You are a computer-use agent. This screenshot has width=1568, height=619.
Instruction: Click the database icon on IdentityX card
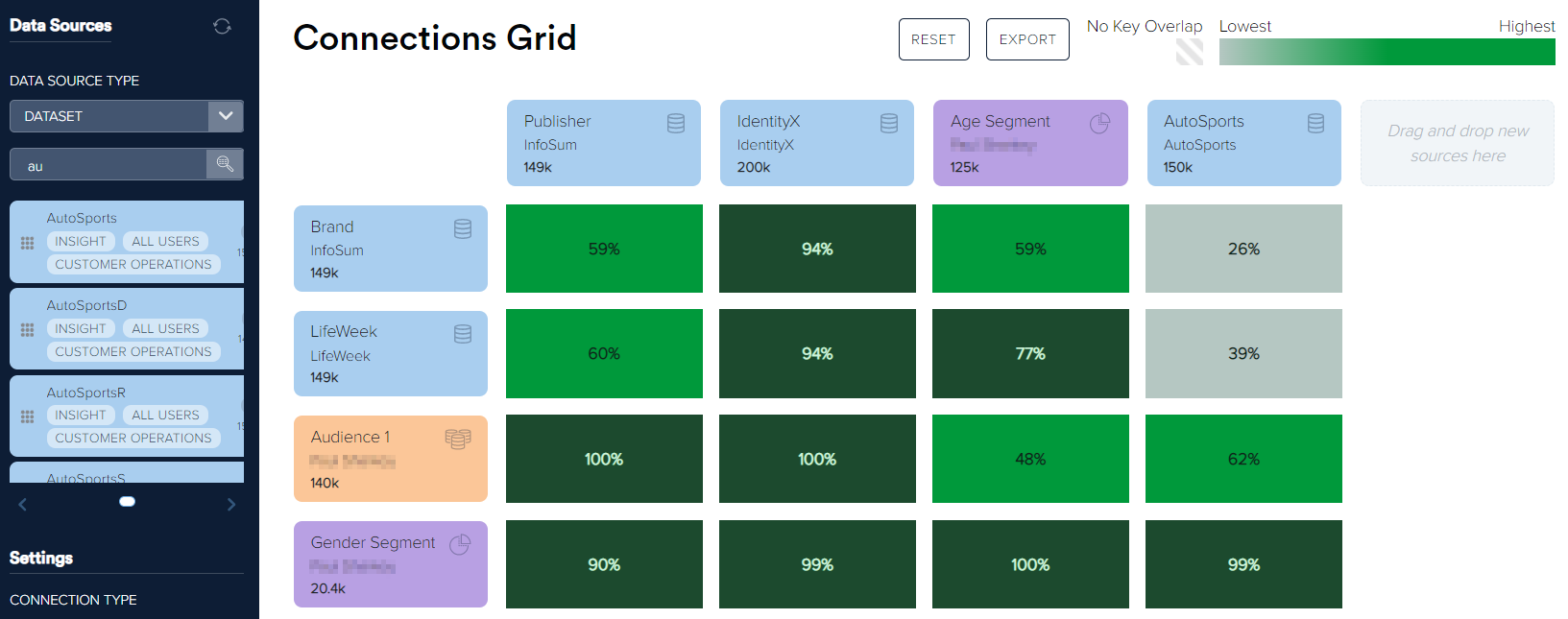click(x=889, y=123)
